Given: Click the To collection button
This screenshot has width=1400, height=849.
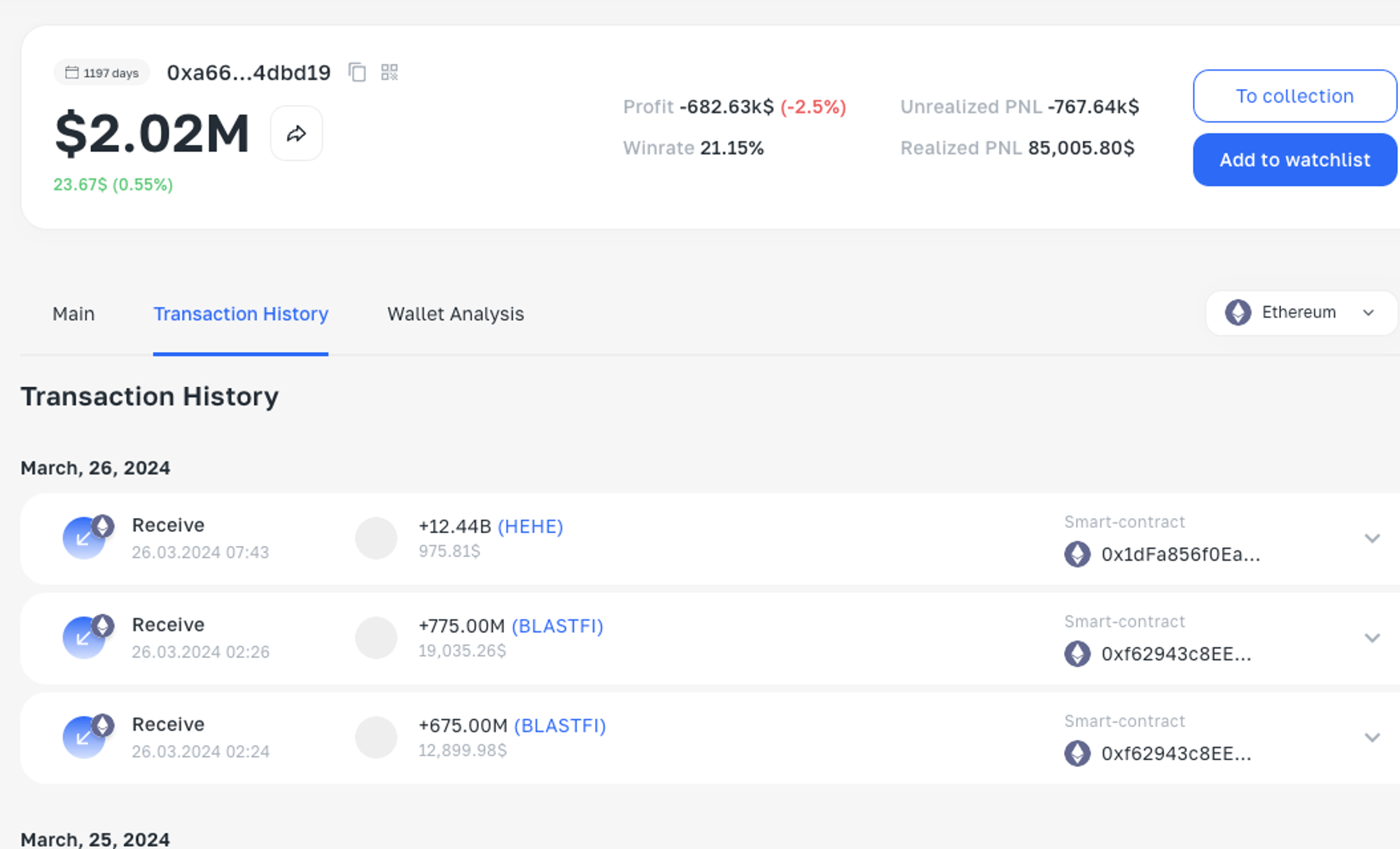Looking at the screenshot, I should pyautogui.click(x=1294, y=96).
